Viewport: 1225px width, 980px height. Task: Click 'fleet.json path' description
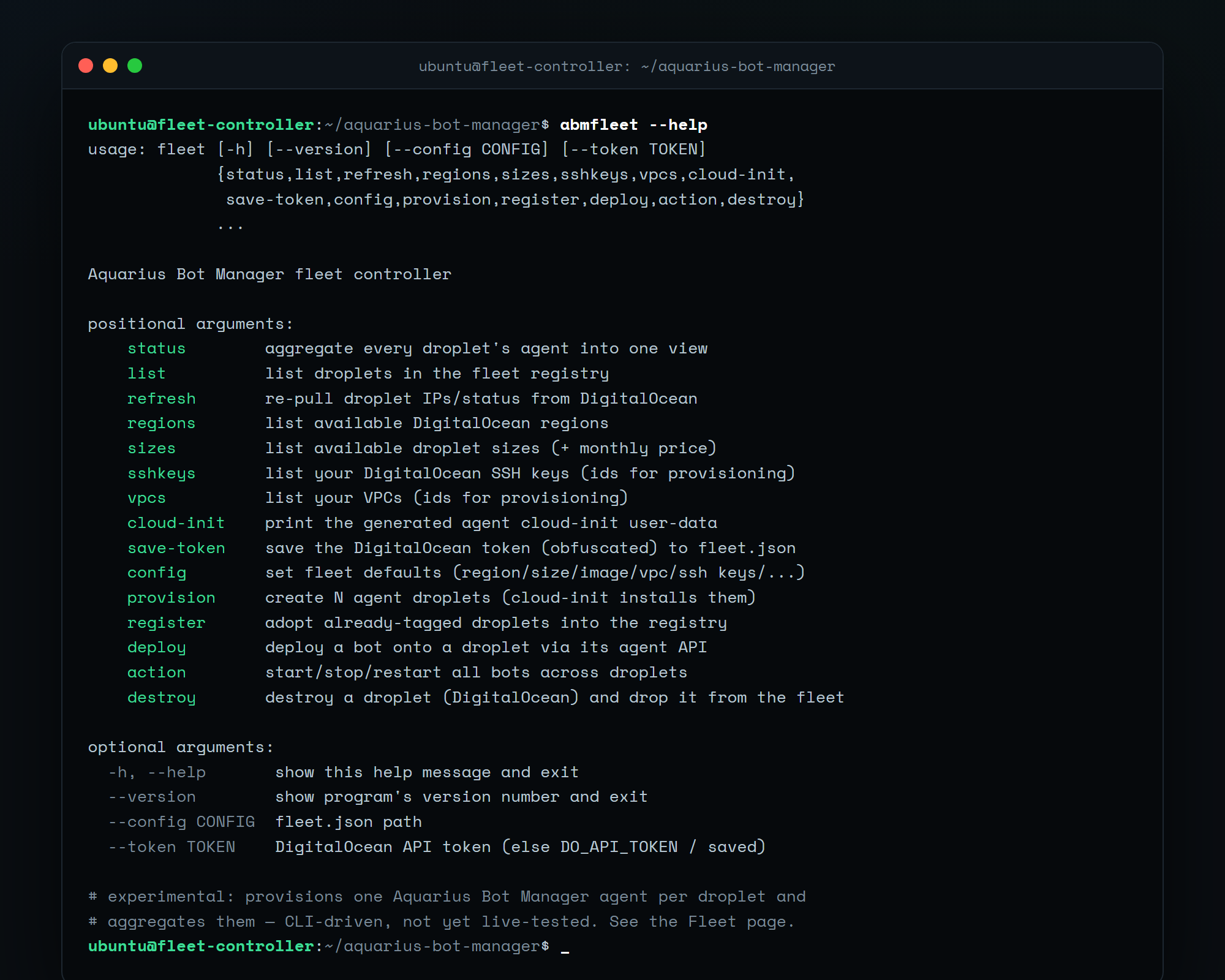[x=349, y=822]
